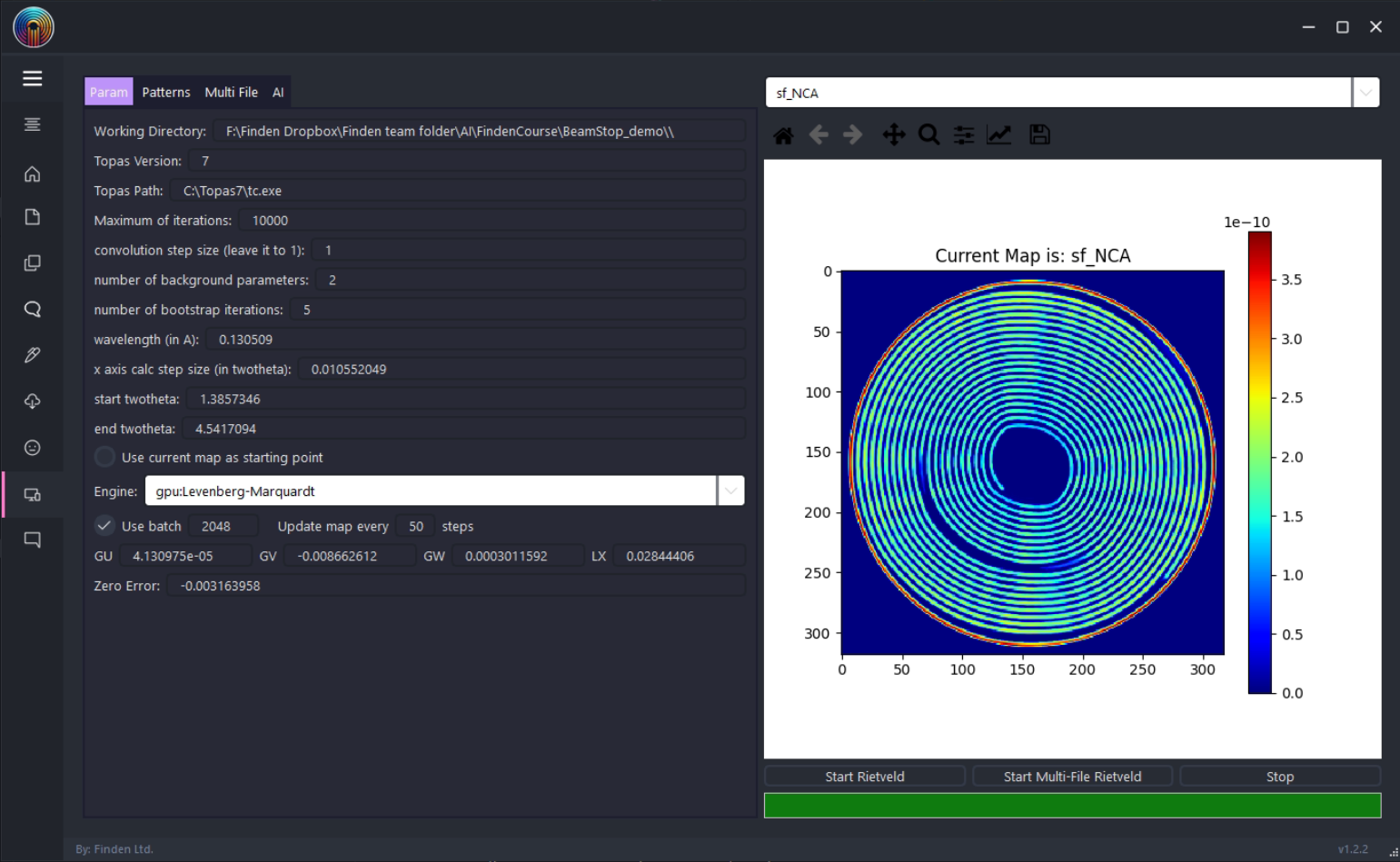Screen dimensions: 1400x862
Task: Click Start Multi-File Rietveld button
Action: pos(1073,777)
